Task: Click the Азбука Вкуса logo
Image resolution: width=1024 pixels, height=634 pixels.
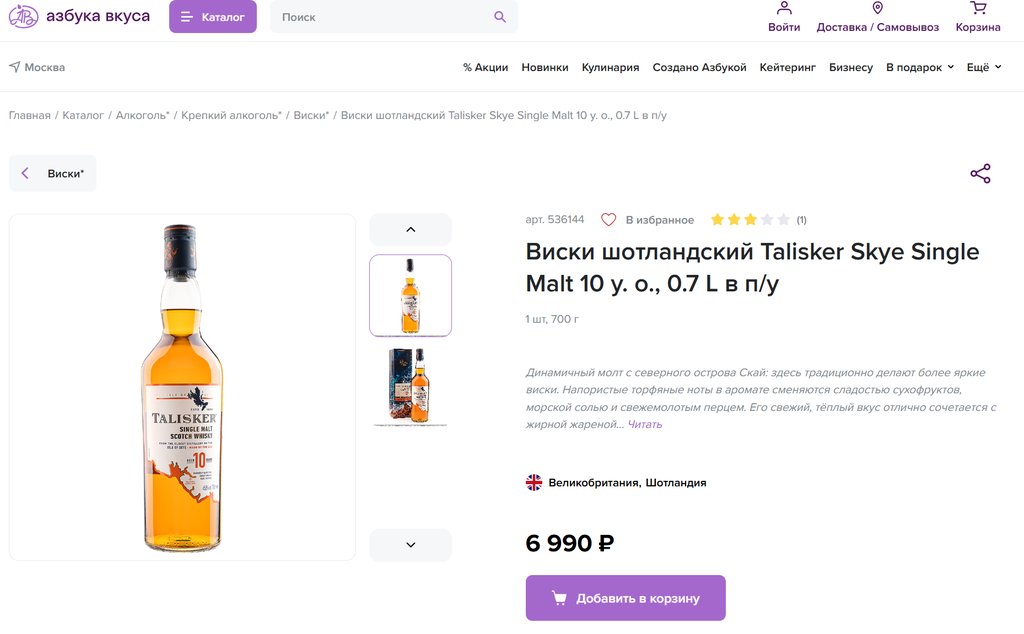Action: 79,17
